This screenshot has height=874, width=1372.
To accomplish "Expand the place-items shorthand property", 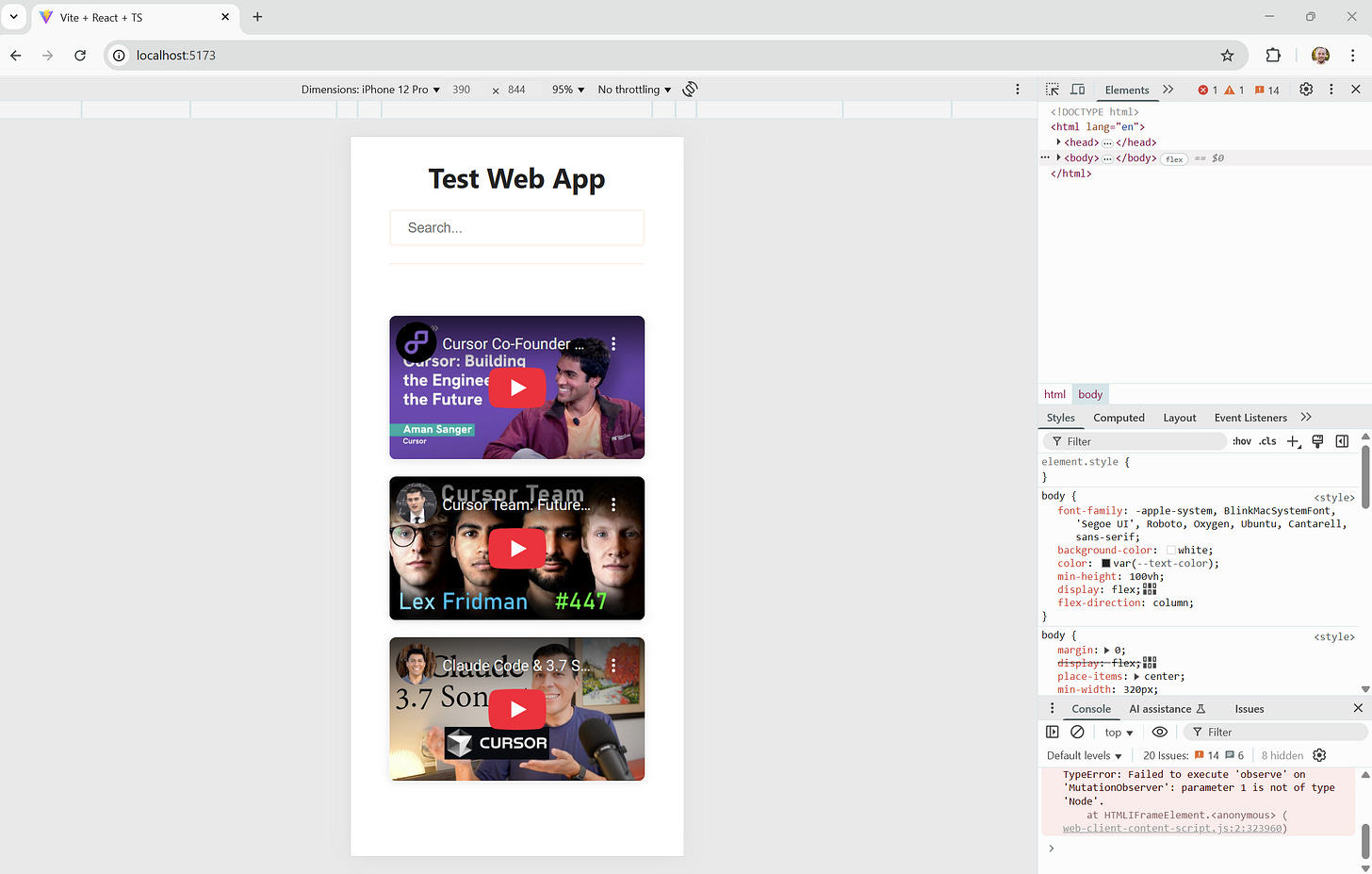I will tap(1136, 677).
